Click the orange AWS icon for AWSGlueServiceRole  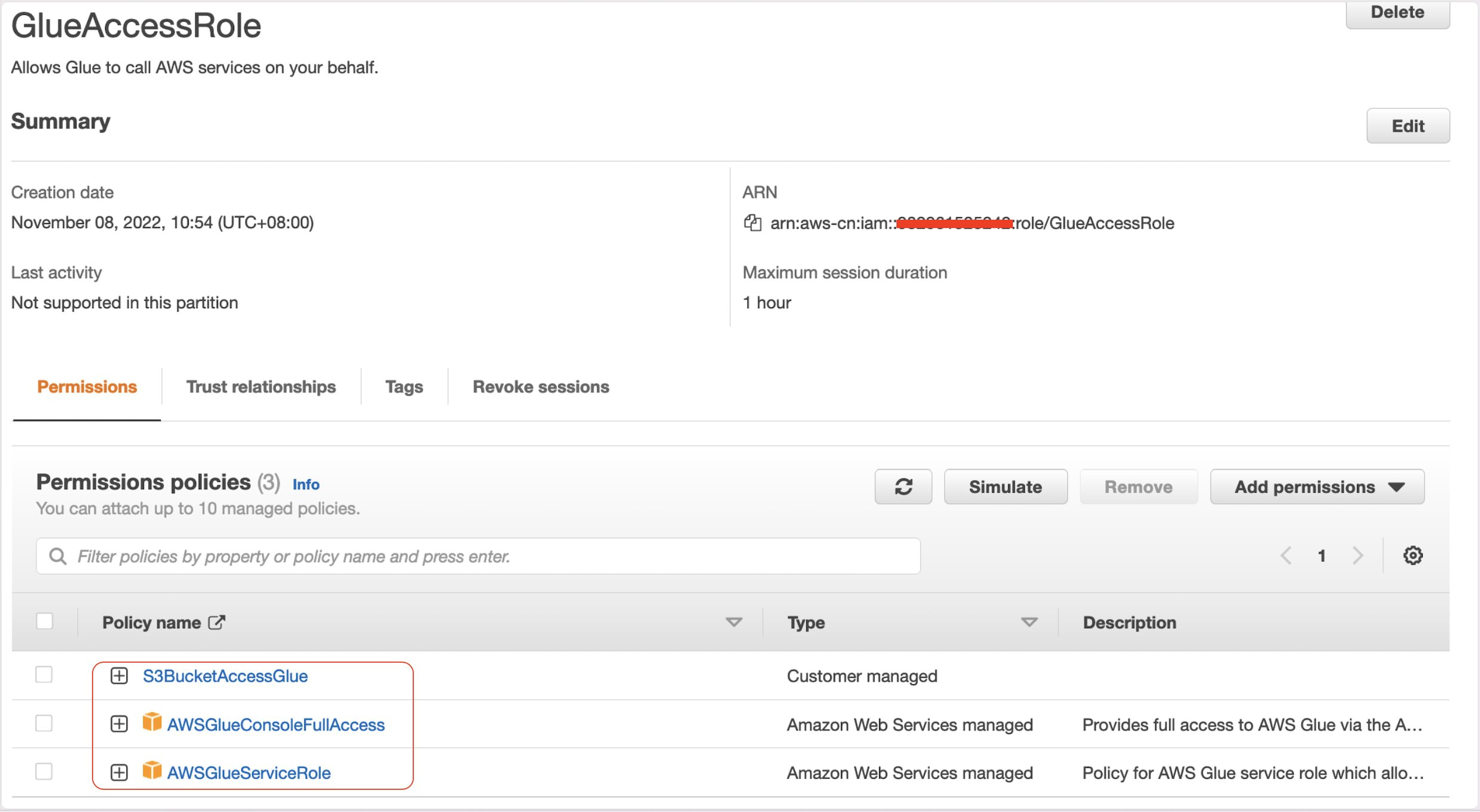(x=152, y=771)
